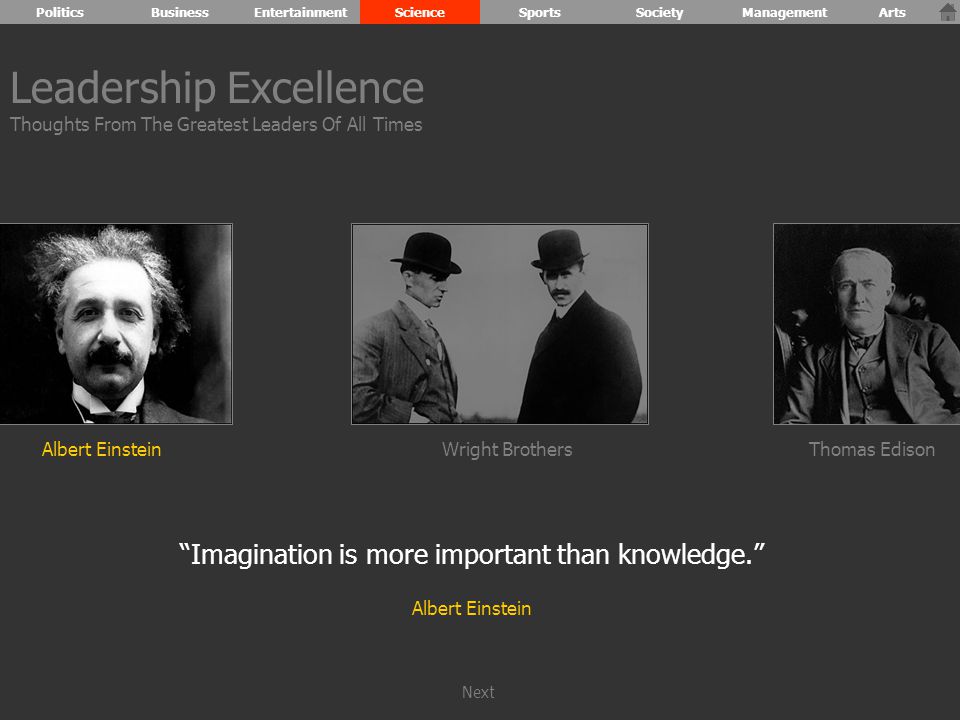Open the Politics tab
Image resolution: width=960 pixels, height=720 pixels.
[60, 12]
